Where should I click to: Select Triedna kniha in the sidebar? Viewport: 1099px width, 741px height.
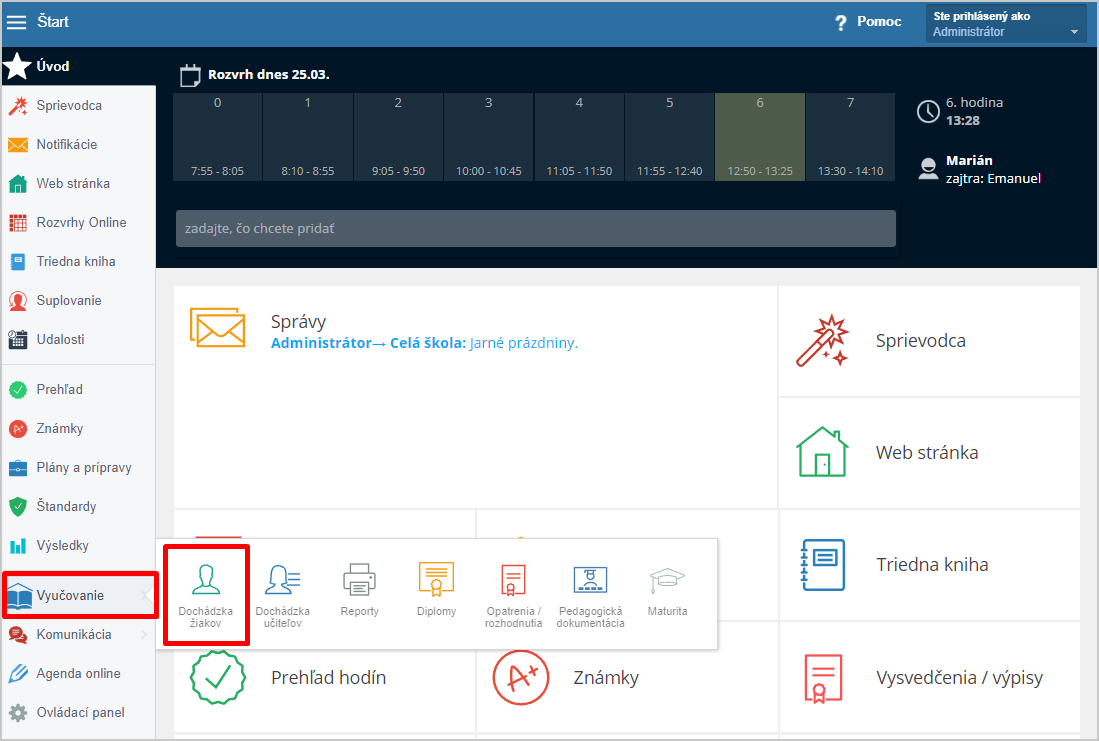(x=75, y=262)
